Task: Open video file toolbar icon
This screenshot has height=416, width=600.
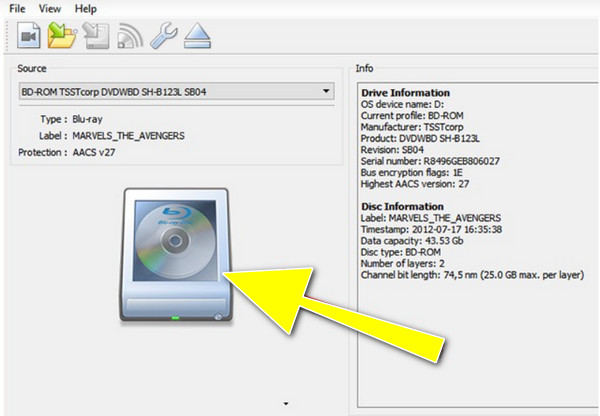Action: coord(29,36)
